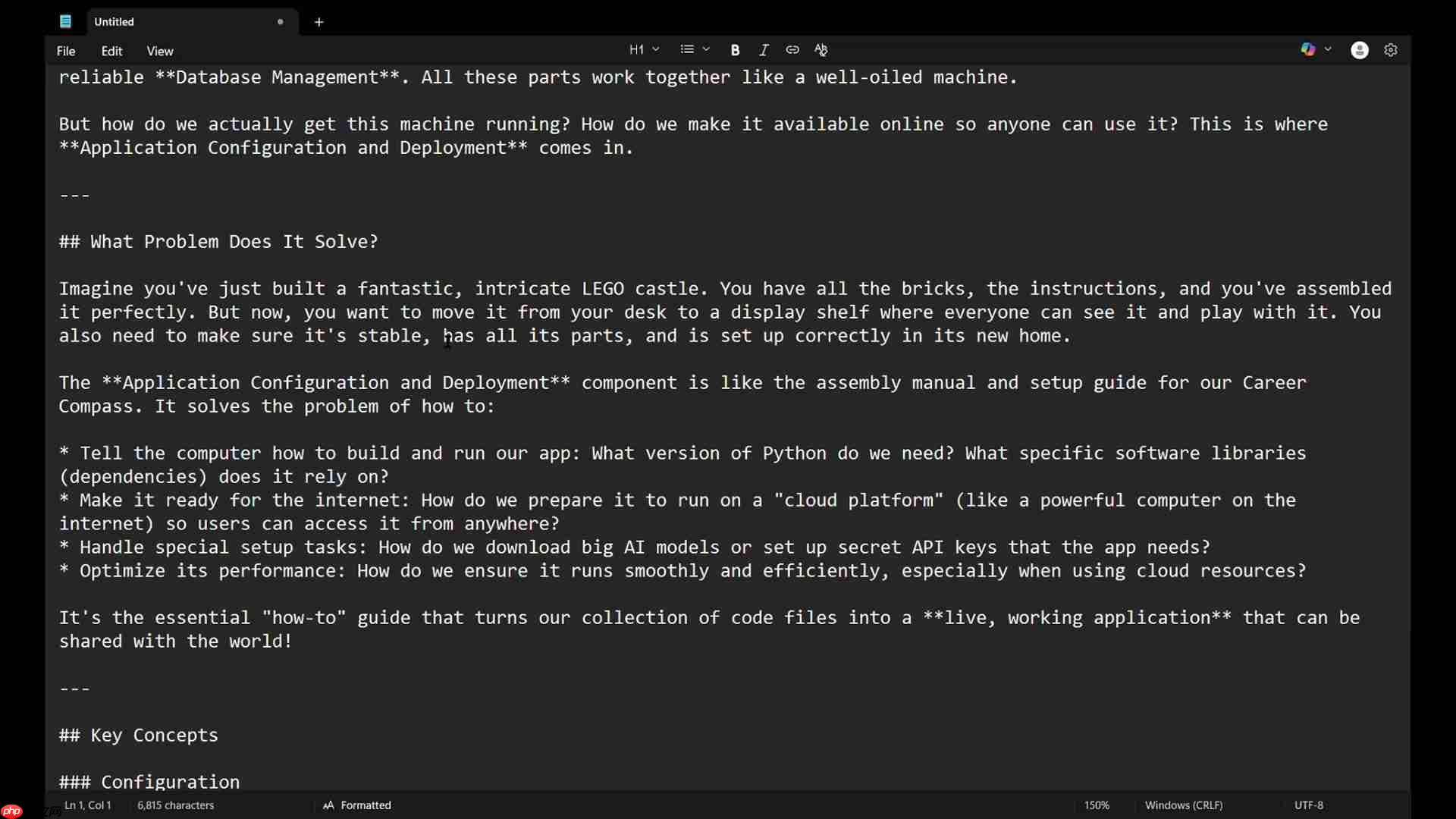The image size is (1456, 819).
Task: Click the Notepad app icon in title bar
Action: click(x=66, y=22)
